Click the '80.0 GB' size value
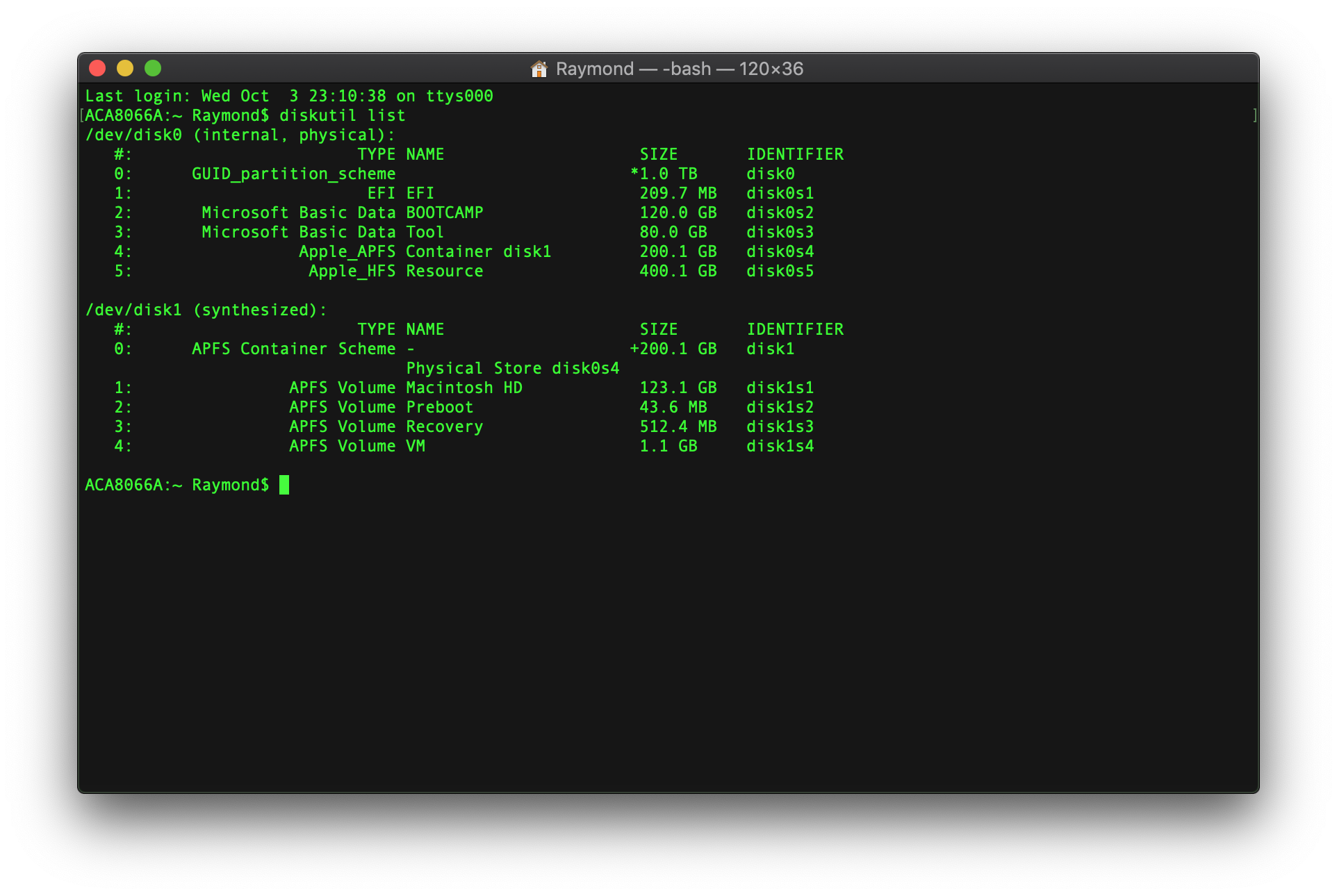 (x=673, y=232)
